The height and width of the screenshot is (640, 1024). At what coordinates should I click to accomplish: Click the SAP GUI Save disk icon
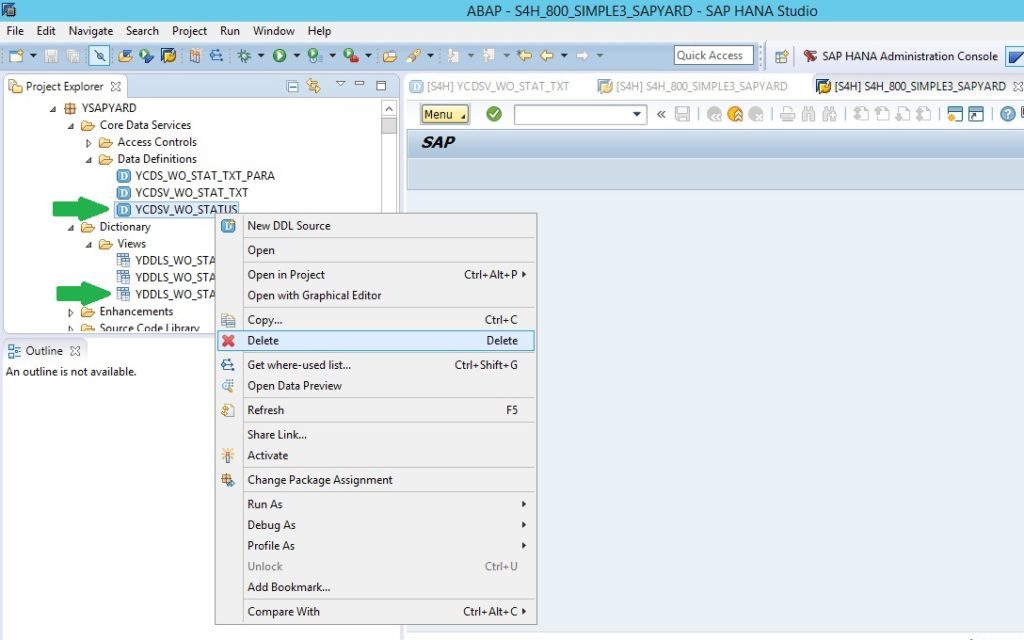[x=682, y=114]
